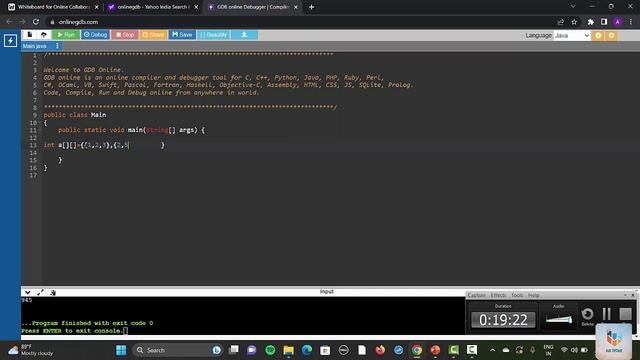Open the volume control in system tray
The width and height of the screenshot is (640, 360).
coord(574,350)
